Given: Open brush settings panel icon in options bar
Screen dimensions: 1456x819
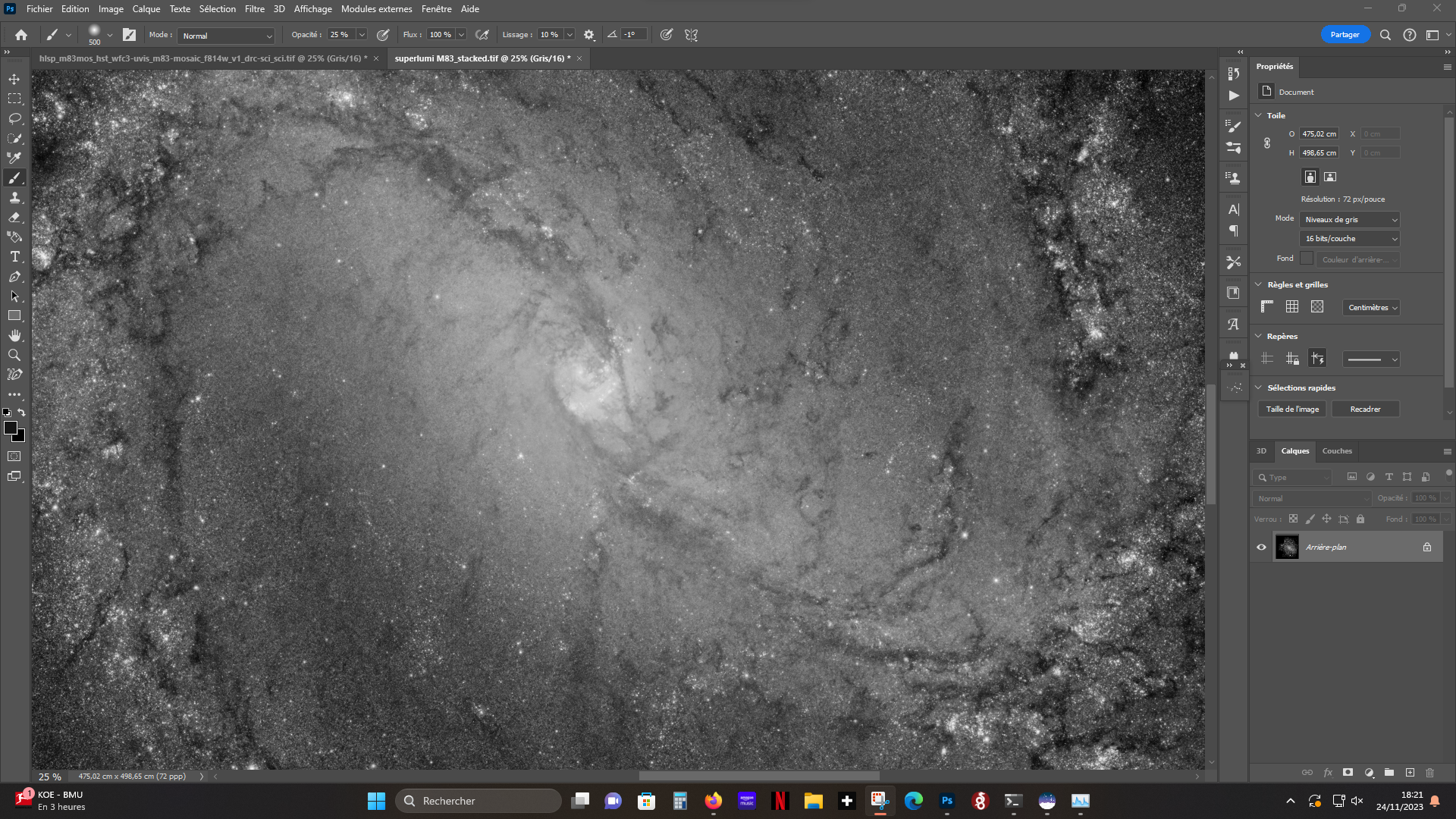Looking at the screenshot, I should click(129, 35).
